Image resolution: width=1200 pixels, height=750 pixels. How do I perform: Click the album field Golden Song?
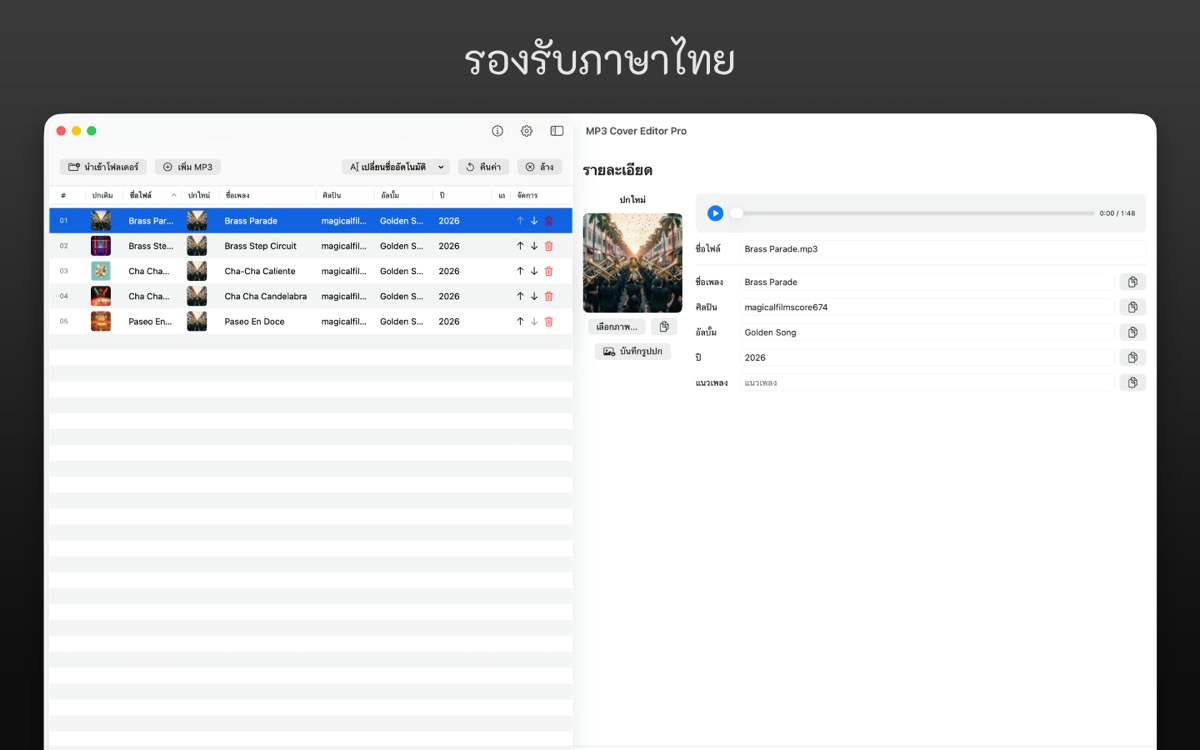click(927, 332)
